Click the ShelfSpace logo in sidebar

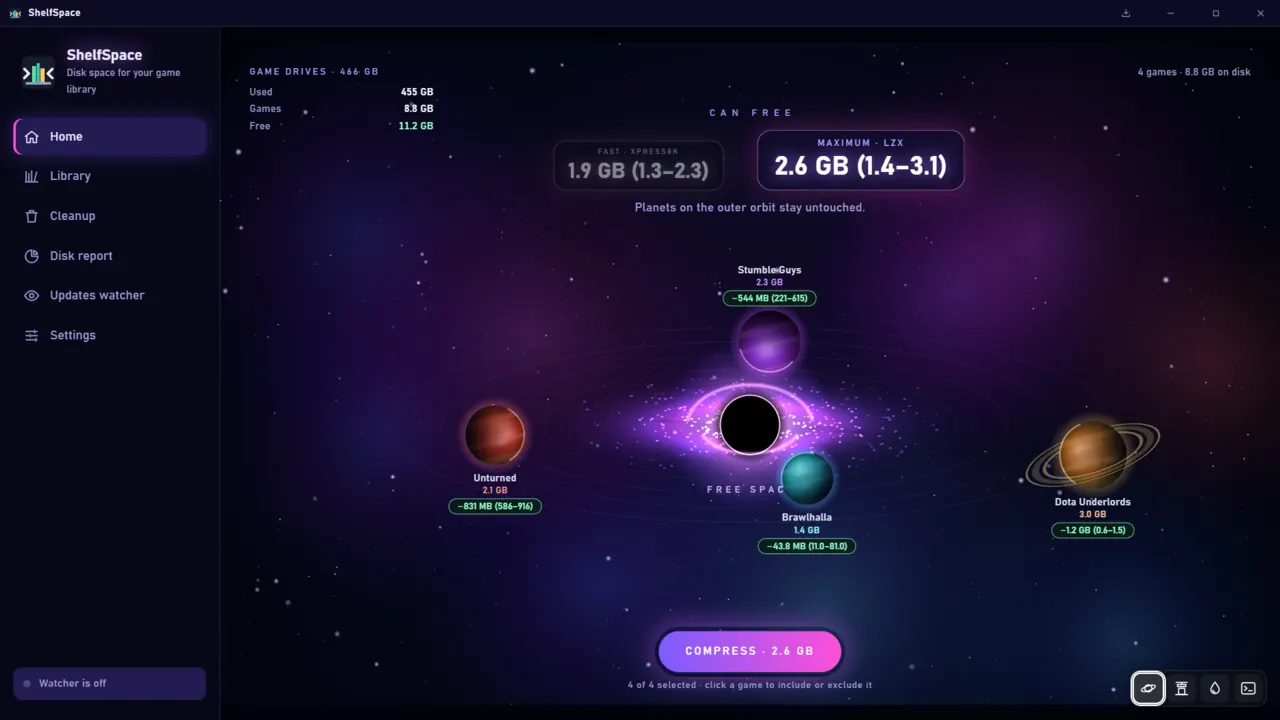pyautogui.click(x=38, y=72)
